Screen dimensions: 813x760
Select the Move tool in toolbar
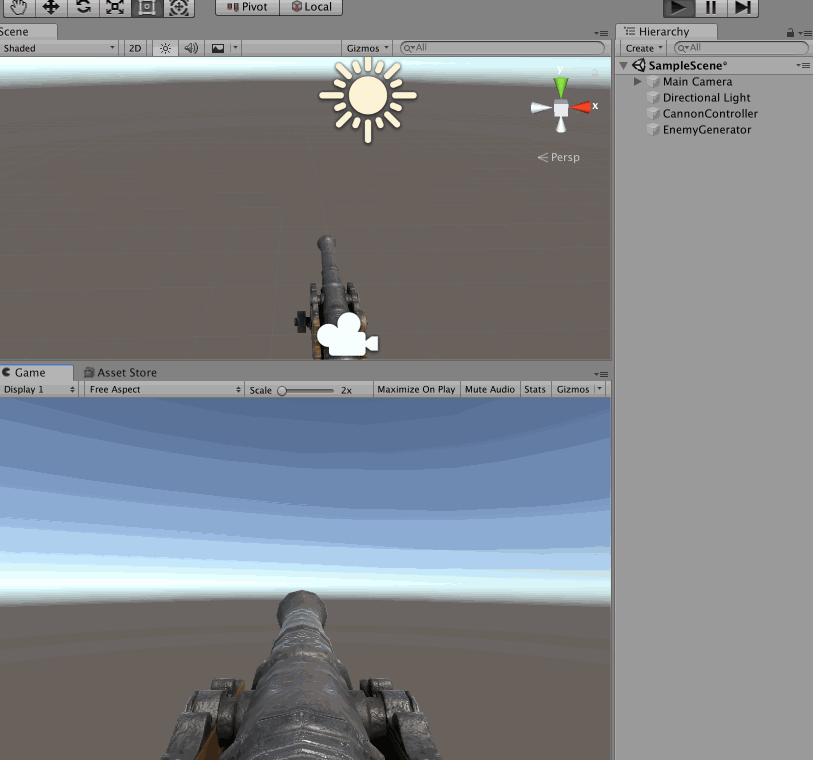click(50, 7)
